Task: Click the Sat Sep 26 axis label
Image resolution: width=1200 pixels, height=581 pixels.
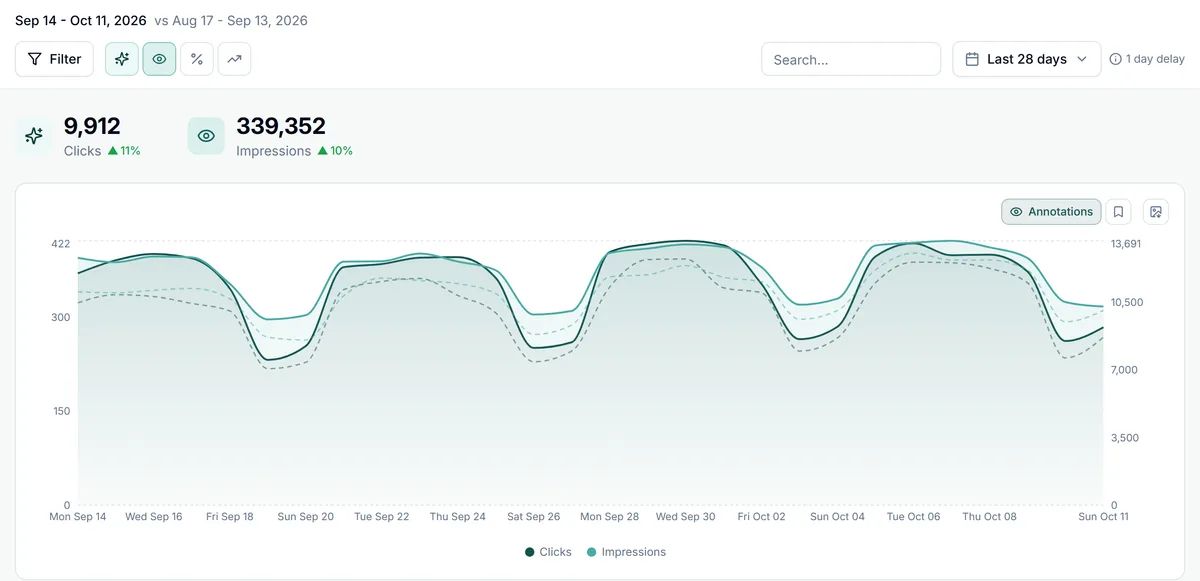Action: pyautogui.click(x=533, y=517)
